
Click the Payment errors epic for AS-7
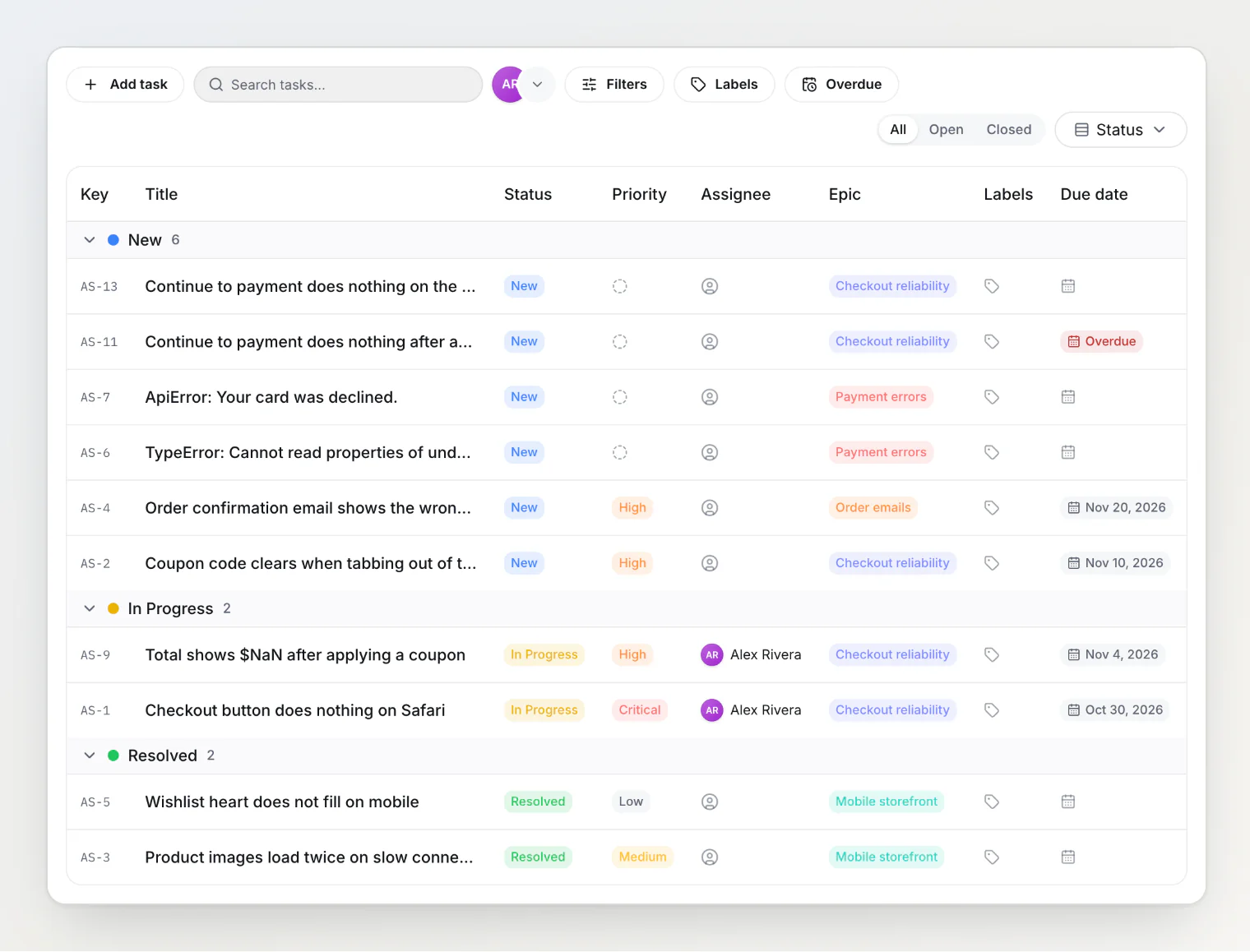click(x=881, y=397)
